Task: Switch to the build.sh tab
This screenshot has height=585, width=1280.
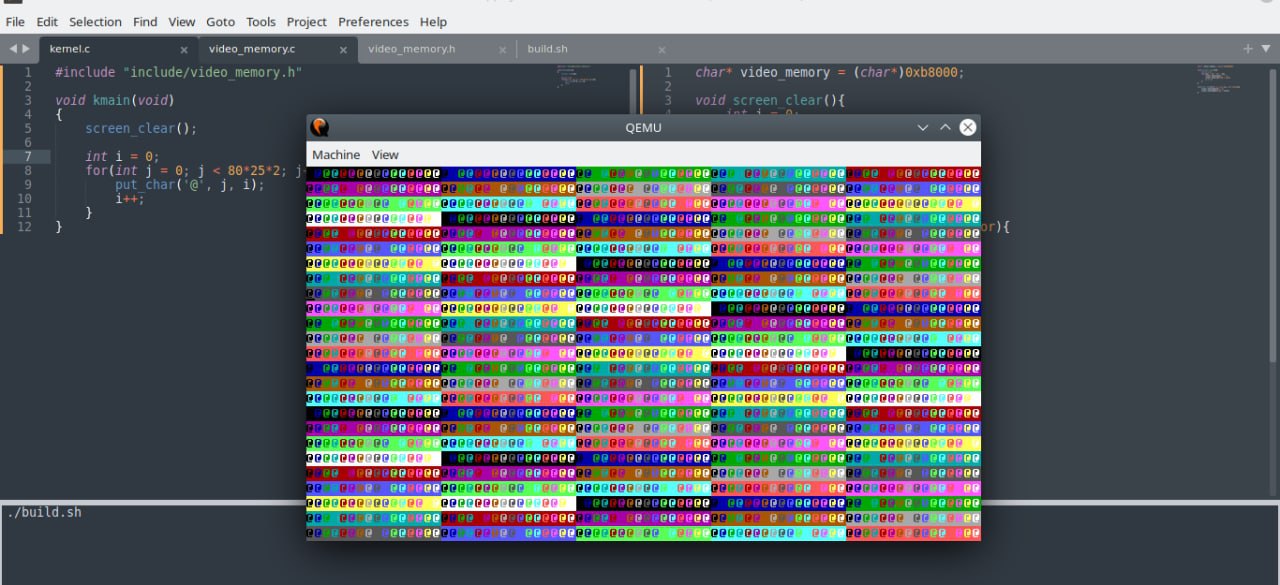Action: (x=547, y=49)
